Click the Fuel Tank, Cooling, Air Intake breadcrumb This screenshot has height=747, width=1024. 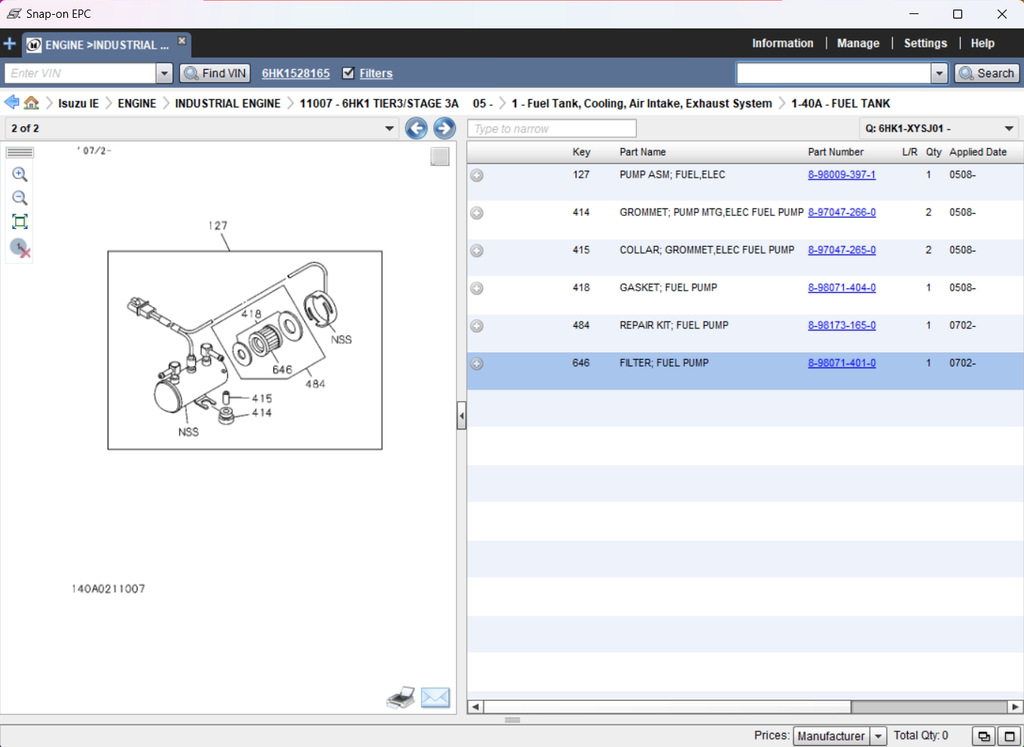point(641,103)
